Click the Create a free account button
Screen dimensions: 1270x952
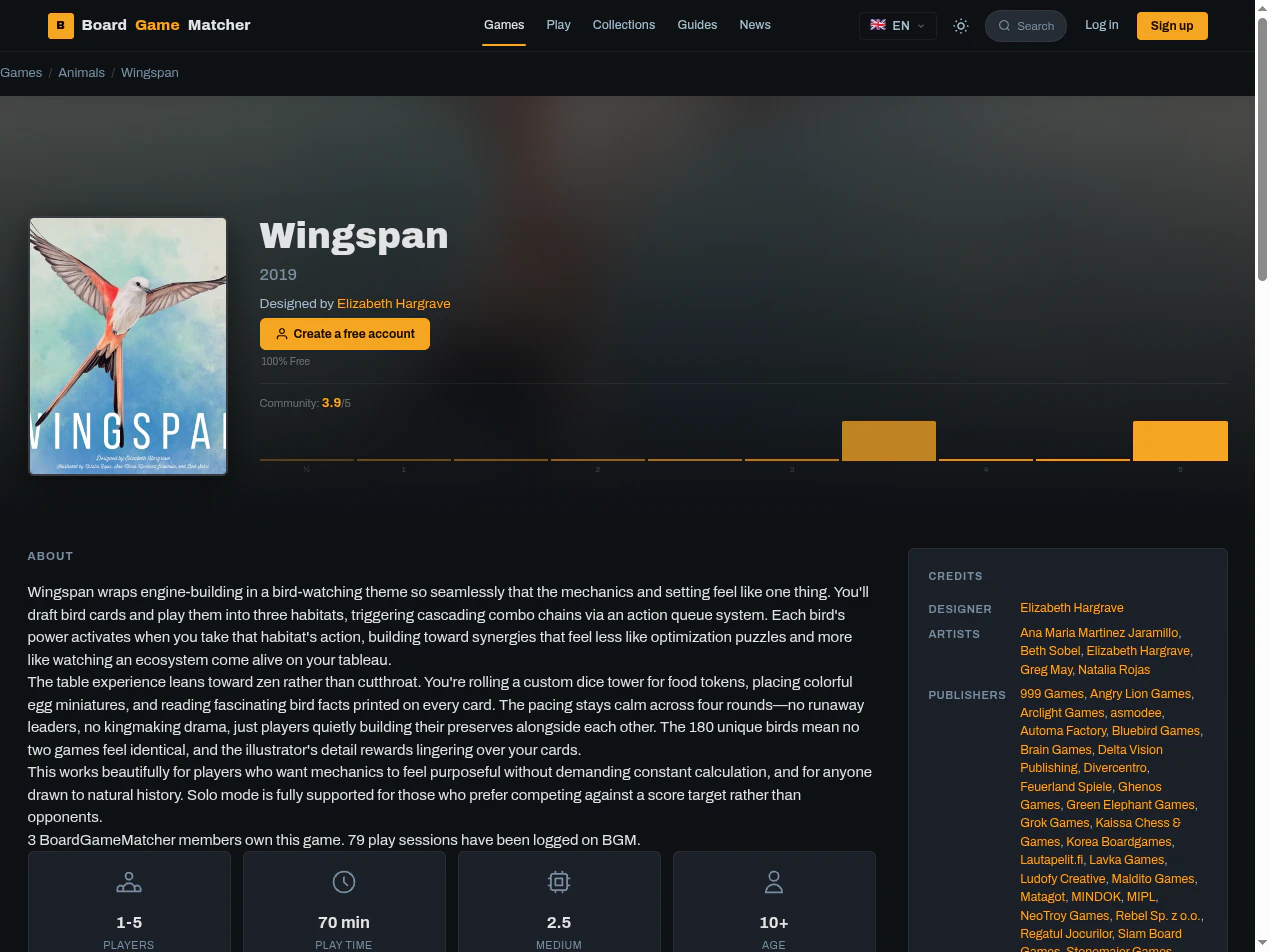click(345, 334)
